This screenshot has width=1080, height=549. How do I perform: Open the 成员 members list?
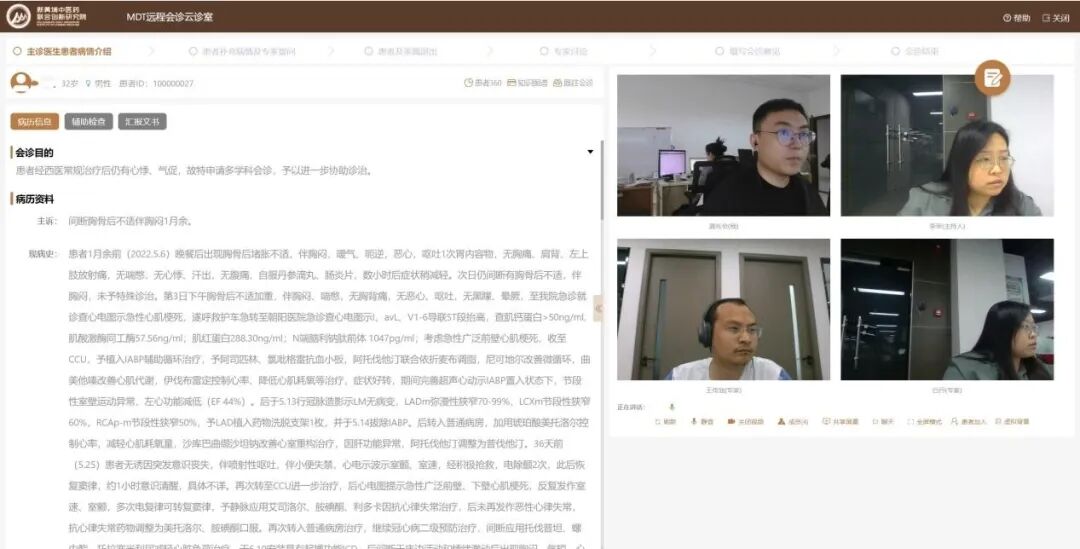pos(793,422)
